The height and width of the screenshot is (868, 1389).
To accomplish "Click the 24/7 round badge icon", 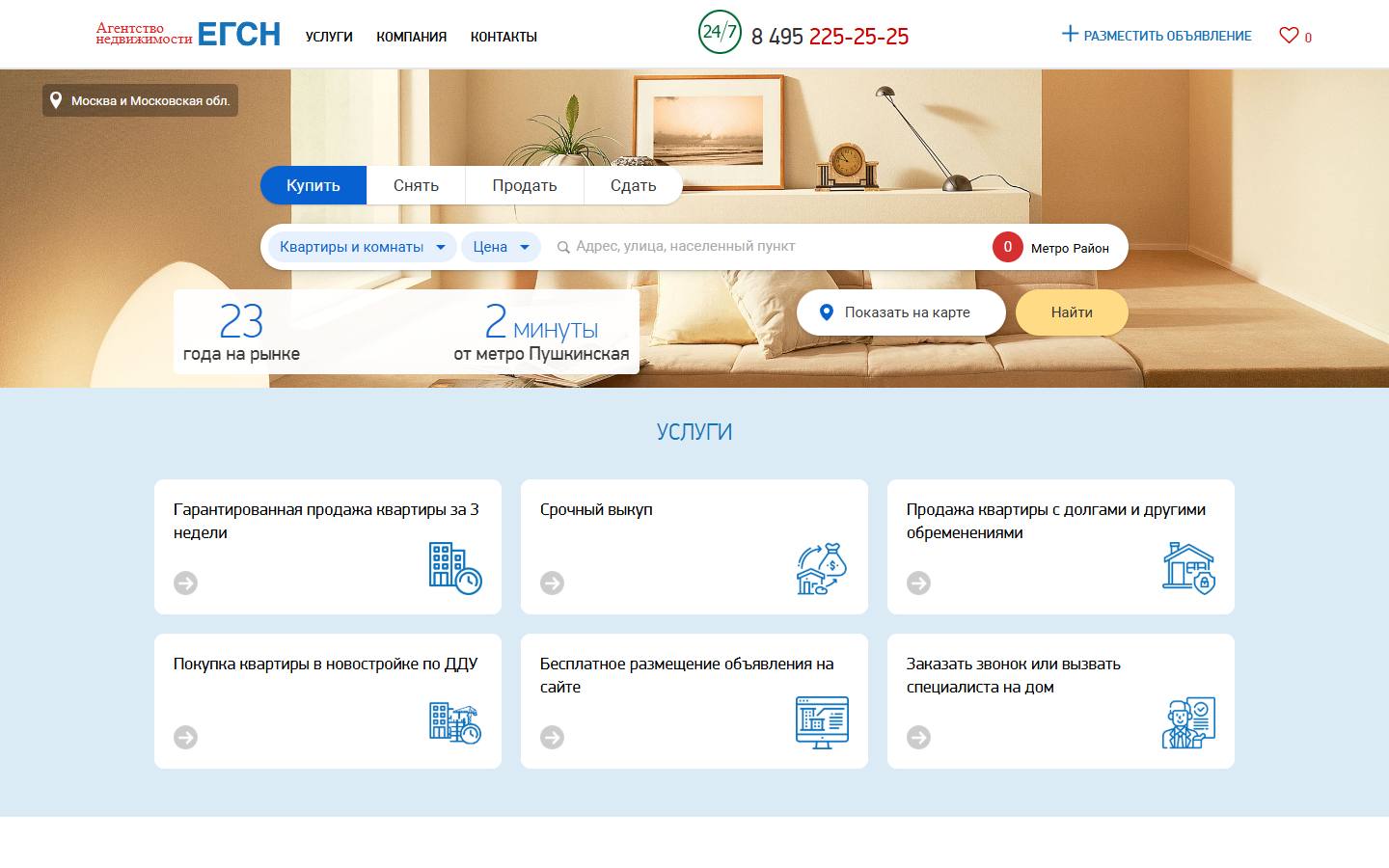I will coord(720,32).
